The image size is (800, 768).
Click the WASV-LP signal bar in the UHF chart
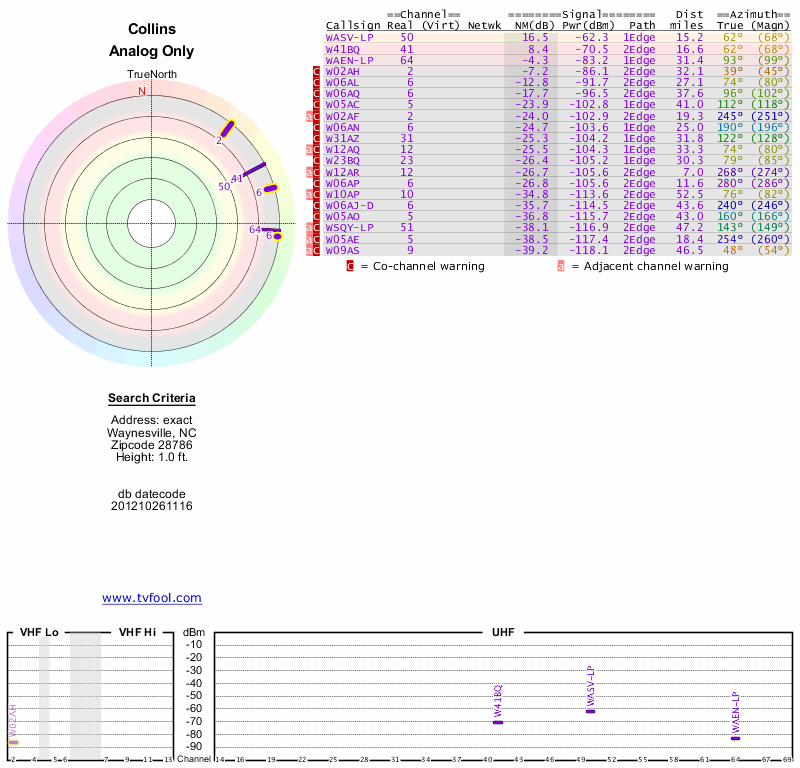click(590, 711)
